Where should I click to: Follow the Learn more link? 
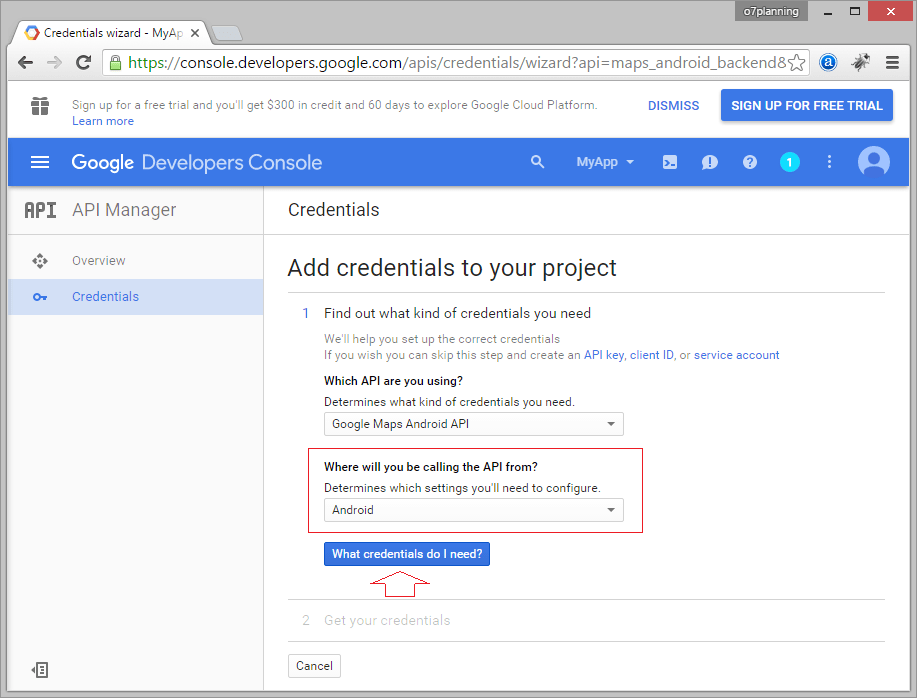coord(103,121)
